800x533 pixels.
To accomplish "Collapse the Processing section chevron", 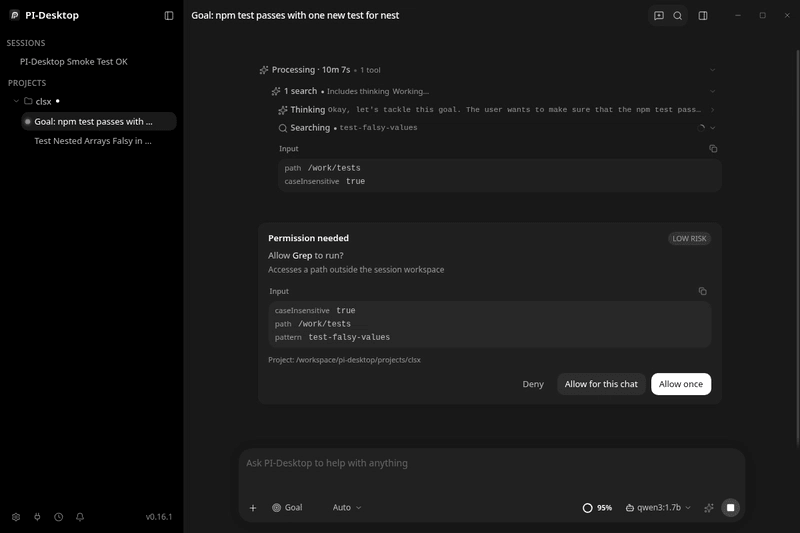I will tap(712, 70).
